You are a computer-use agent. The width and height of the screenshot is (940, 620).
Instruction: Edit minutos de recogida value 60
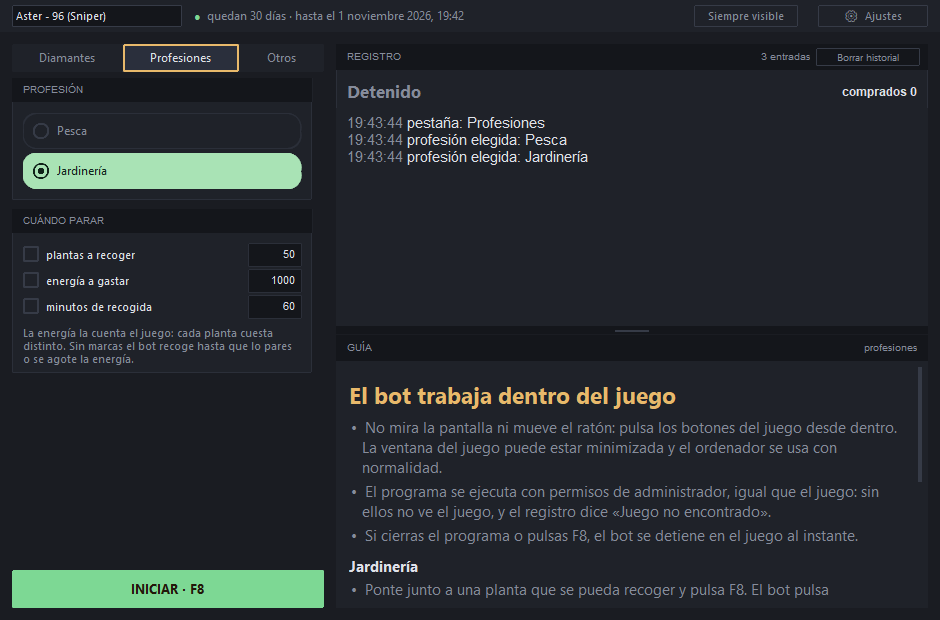(275, 306)
